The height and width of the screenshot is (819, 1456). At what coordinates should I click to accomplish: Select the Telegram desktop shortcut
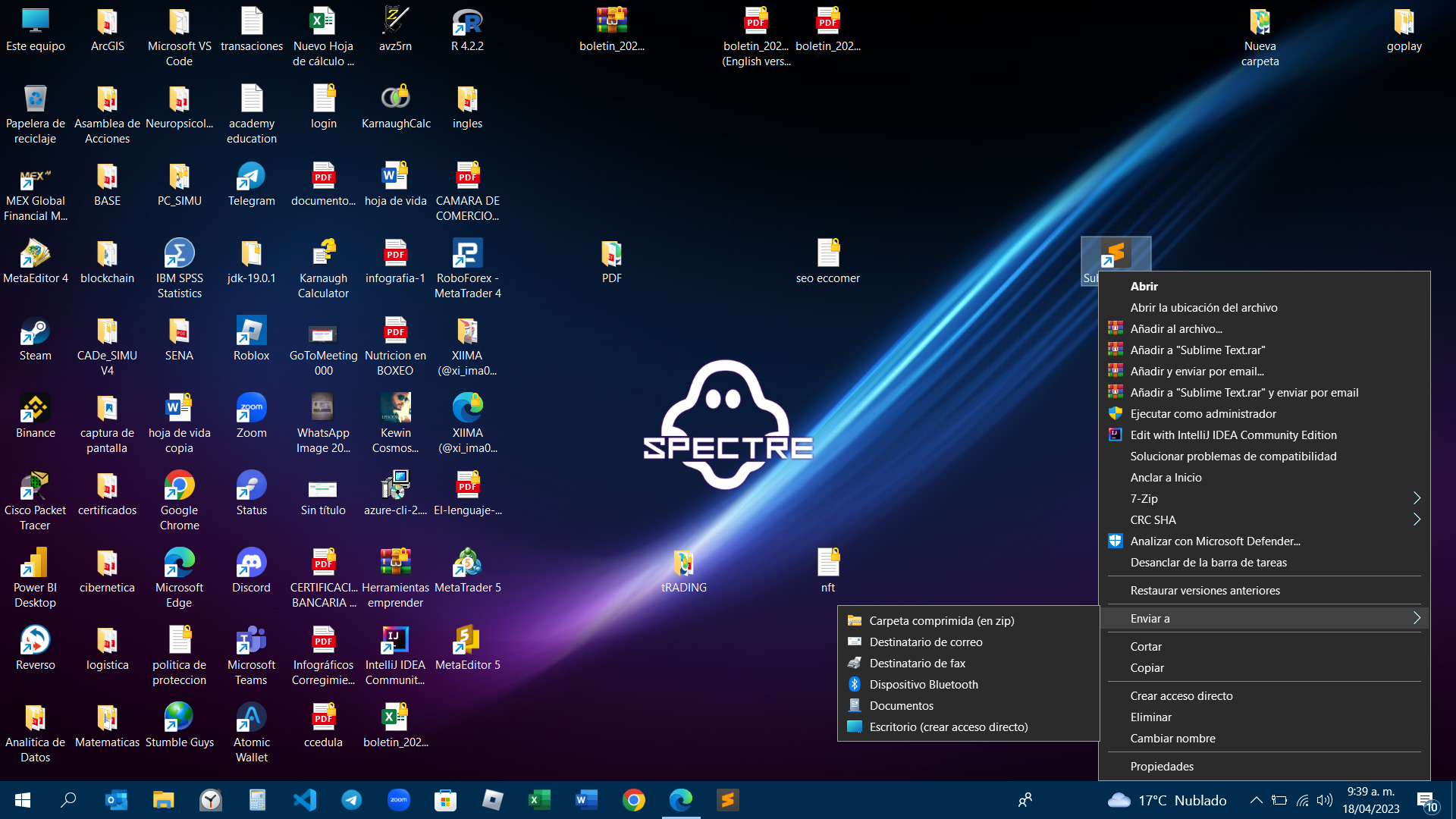point(251,184)
